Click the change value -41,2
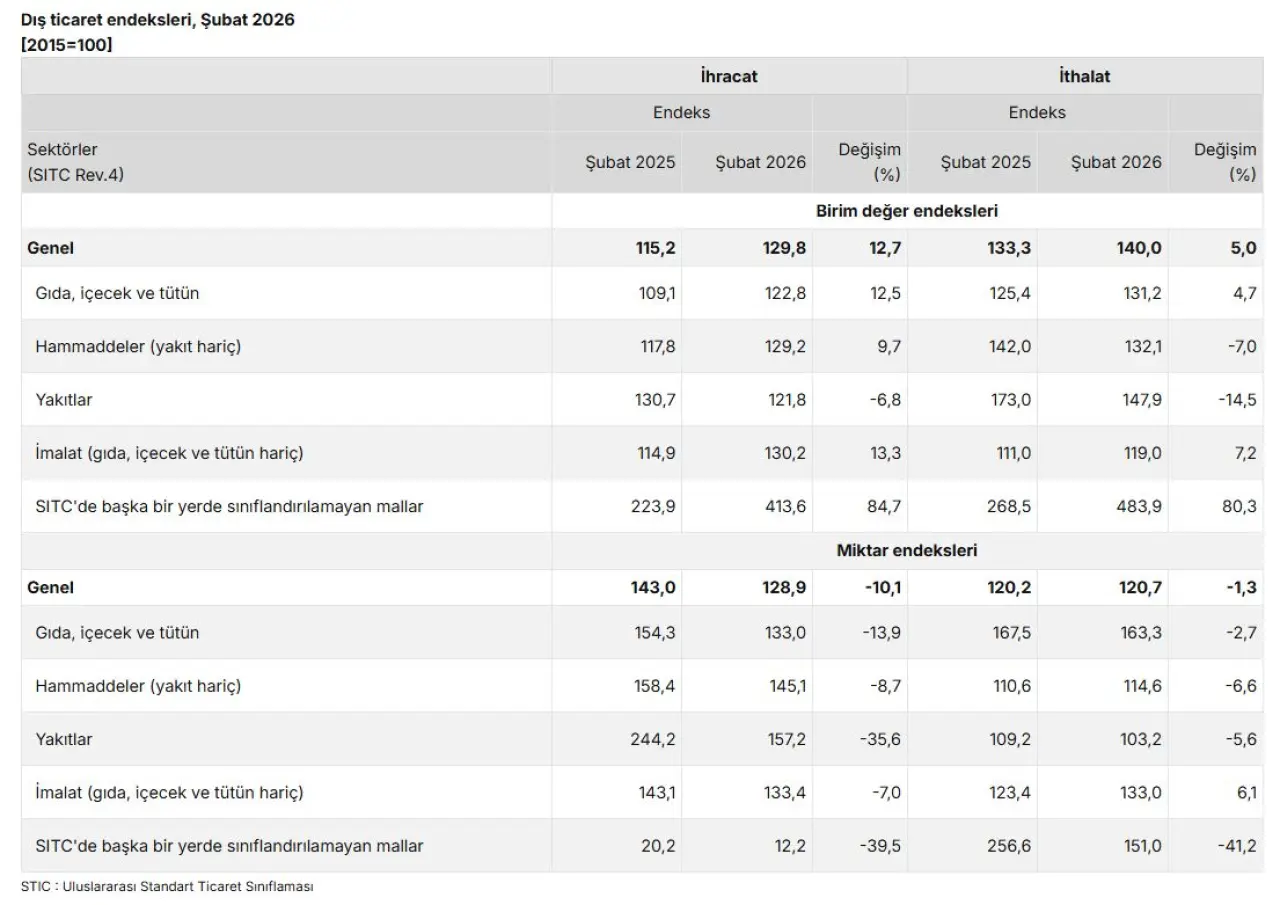The height and width of the screenshot is (905, 1280). pos(1235,846)
